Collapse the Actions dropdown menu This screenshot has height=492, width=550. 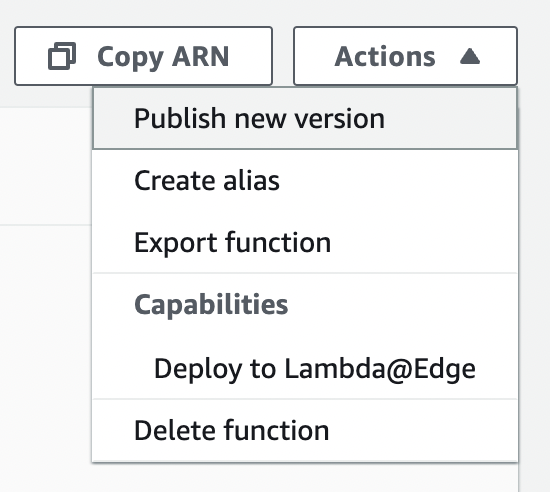pyautogui.click(x=405, y=56)
